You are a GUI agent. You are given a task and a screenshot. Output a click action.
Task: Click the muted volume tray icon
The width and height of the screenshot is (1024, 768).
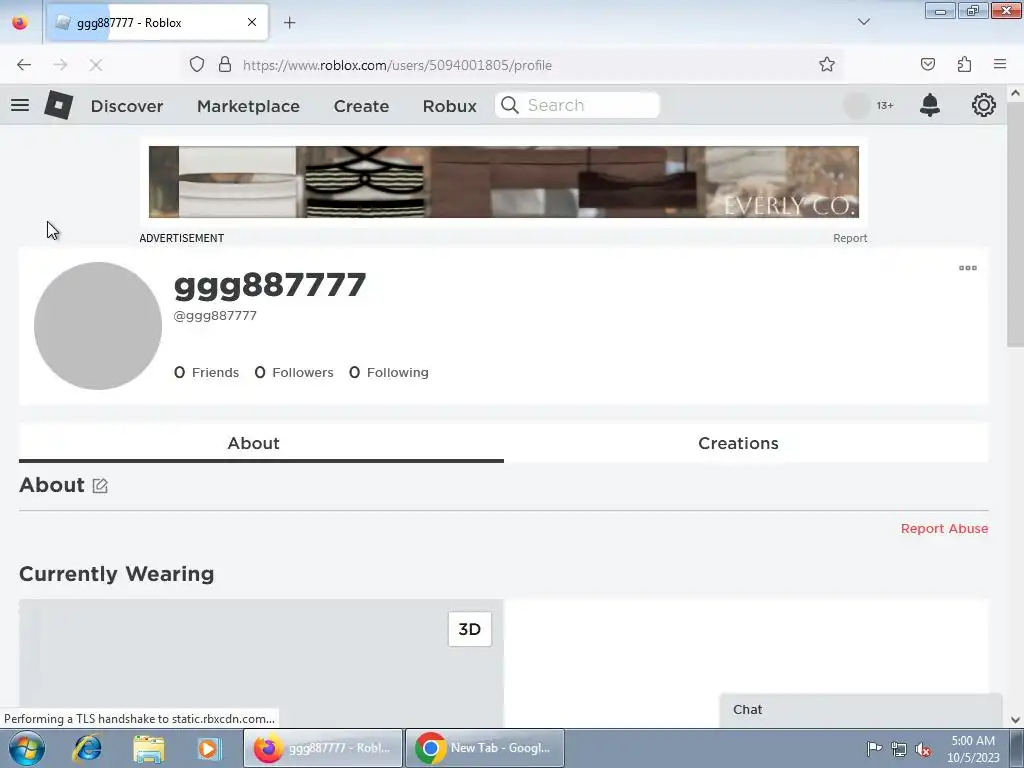(922, 749)
